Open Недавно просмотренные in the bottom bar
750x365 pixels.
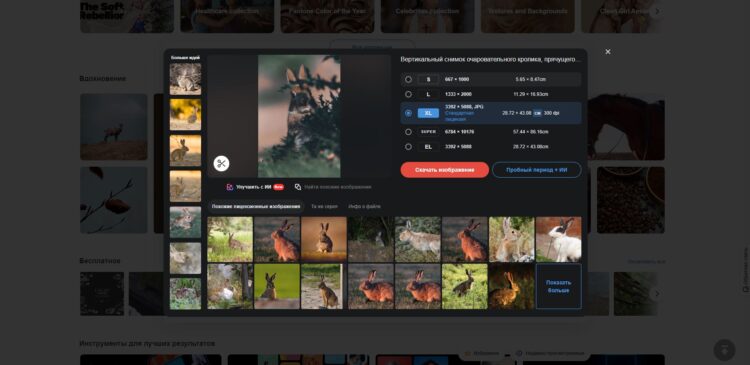550,353
